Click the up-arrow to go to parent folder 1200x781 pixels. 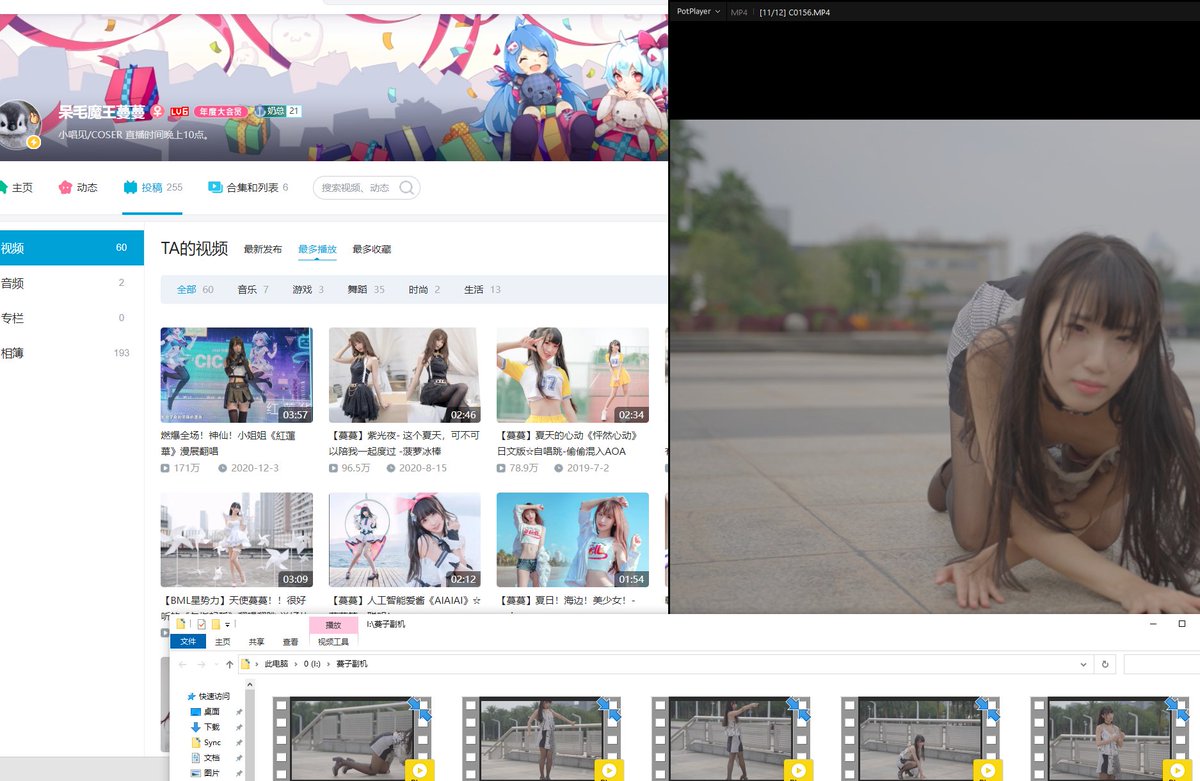pyautogui.click(x=230, y=662)
